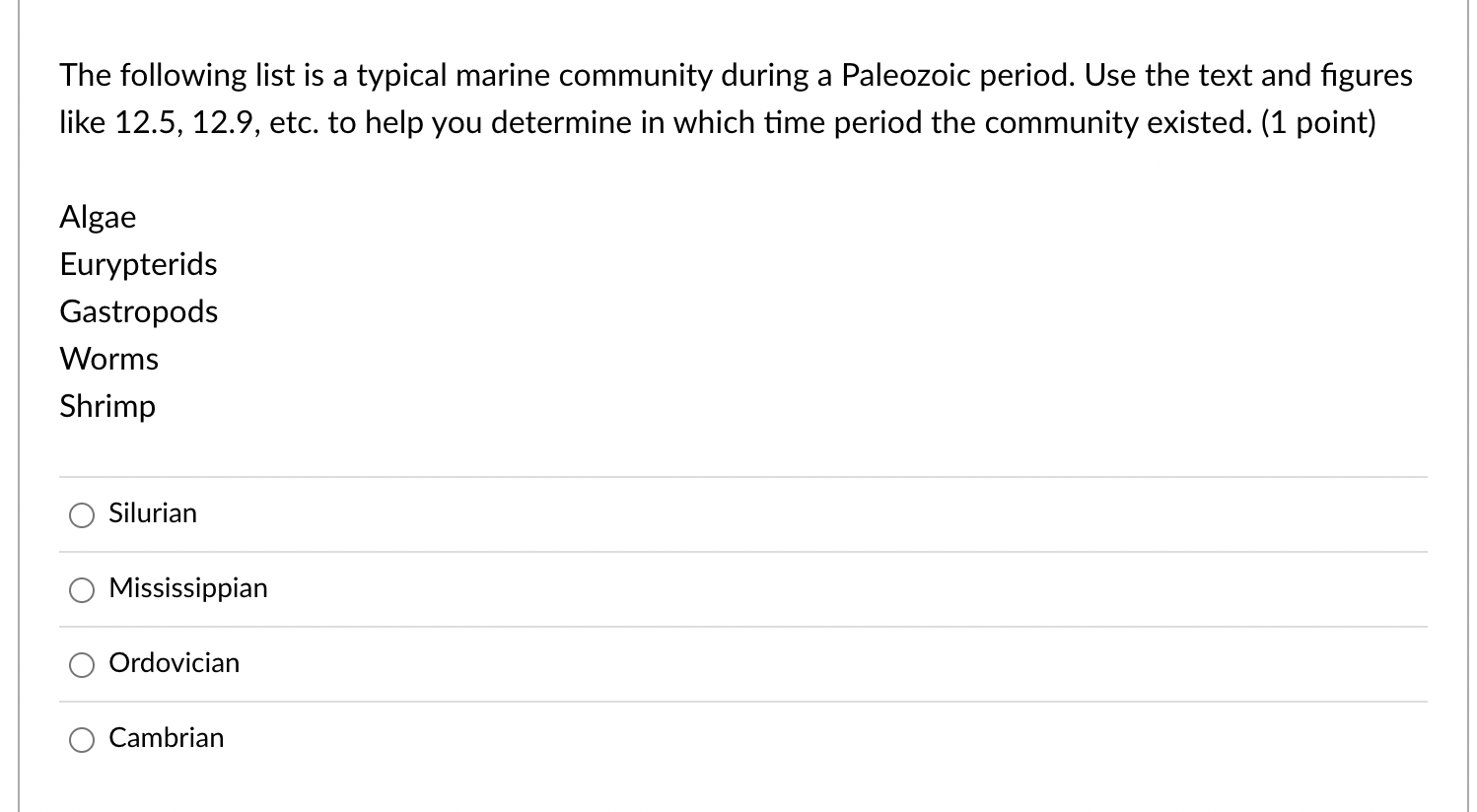
Task: Click the Ordovician answer label
Action: 174,663
